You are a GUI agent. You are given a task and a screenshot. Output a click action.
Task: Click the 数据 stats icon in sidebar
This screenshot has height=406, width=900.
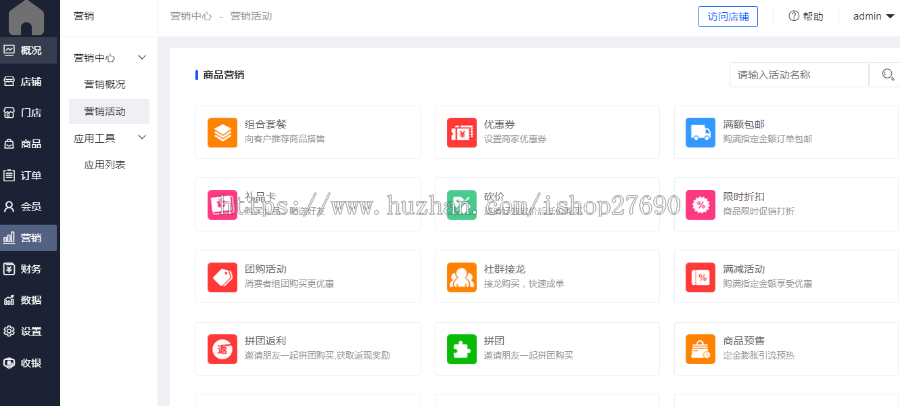point(9,300)
